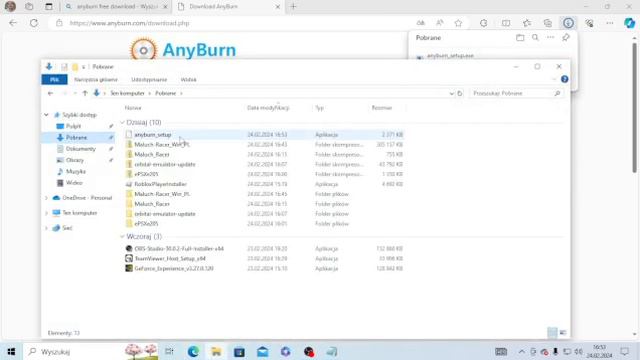Click the browser back button
This screenshot has height=360, width=640.
tap(13, 23)
